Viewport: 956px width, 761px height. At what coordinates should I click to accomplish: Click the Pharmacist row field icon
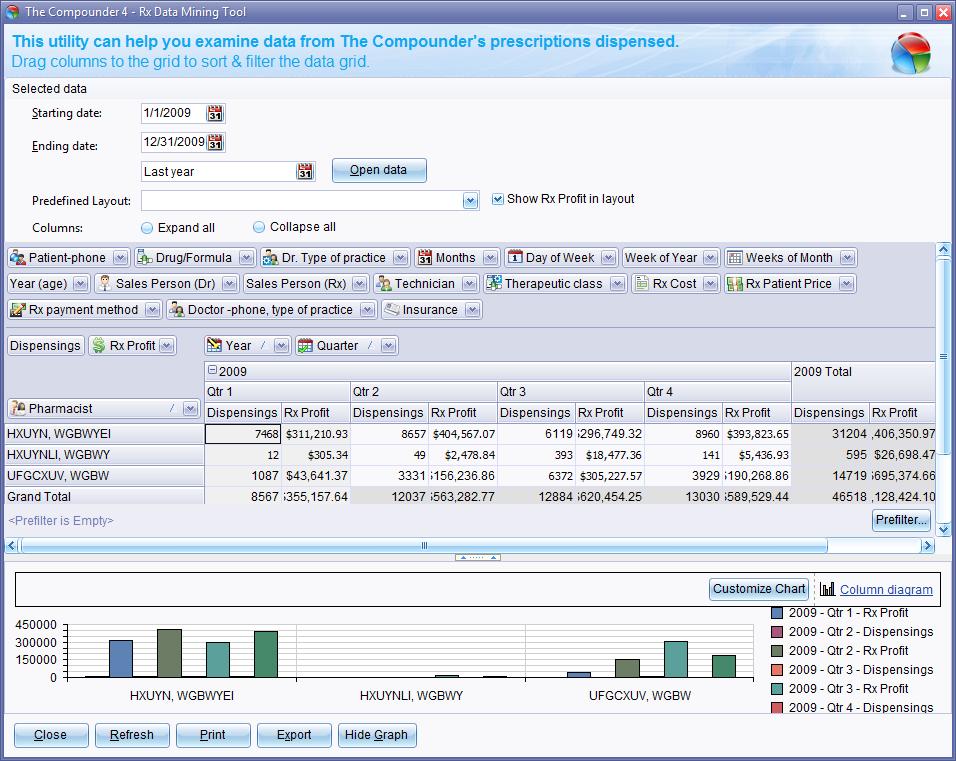(x=18, y=409)
